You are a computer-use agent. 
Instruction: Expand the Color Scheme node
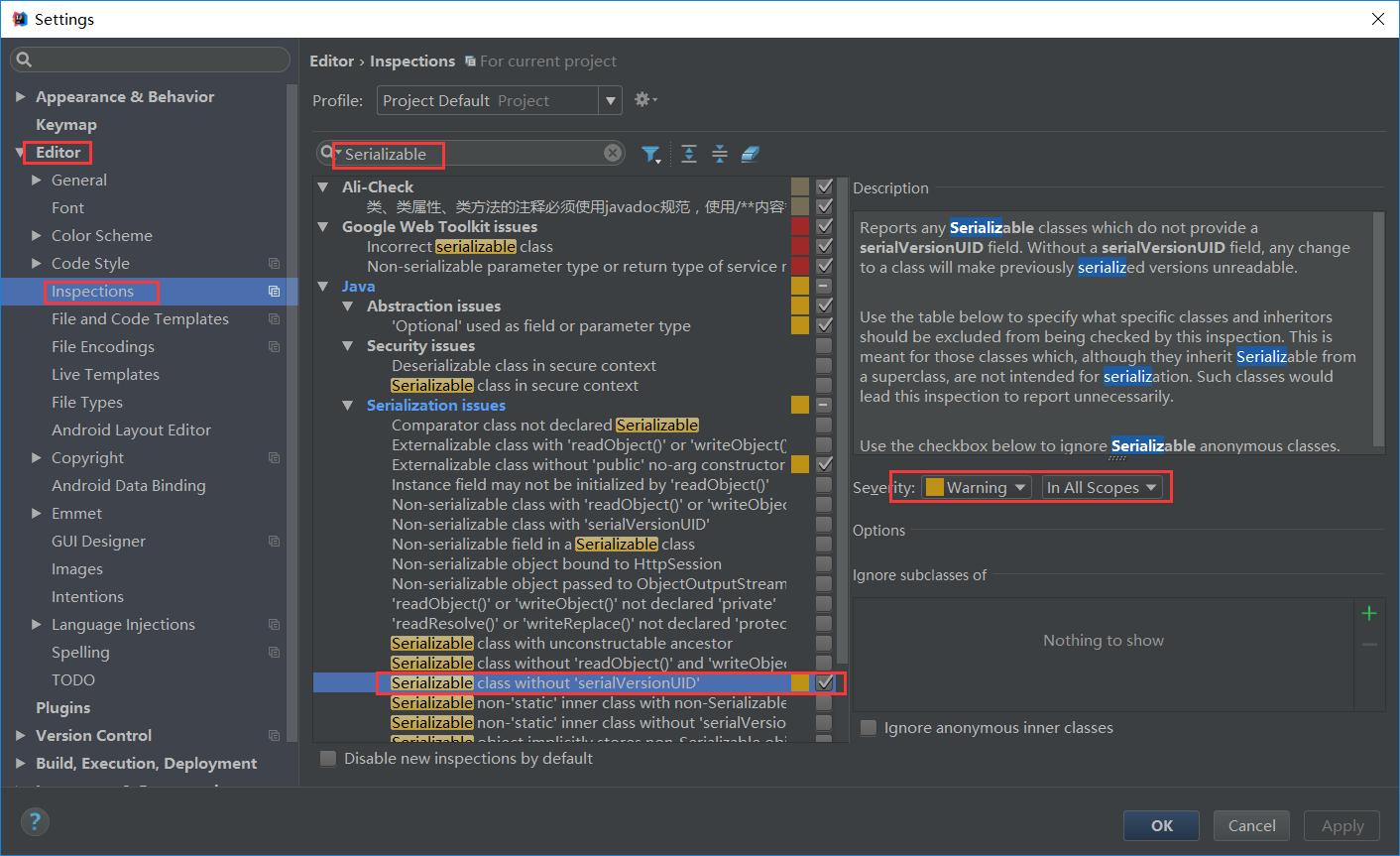pos(37,236)
